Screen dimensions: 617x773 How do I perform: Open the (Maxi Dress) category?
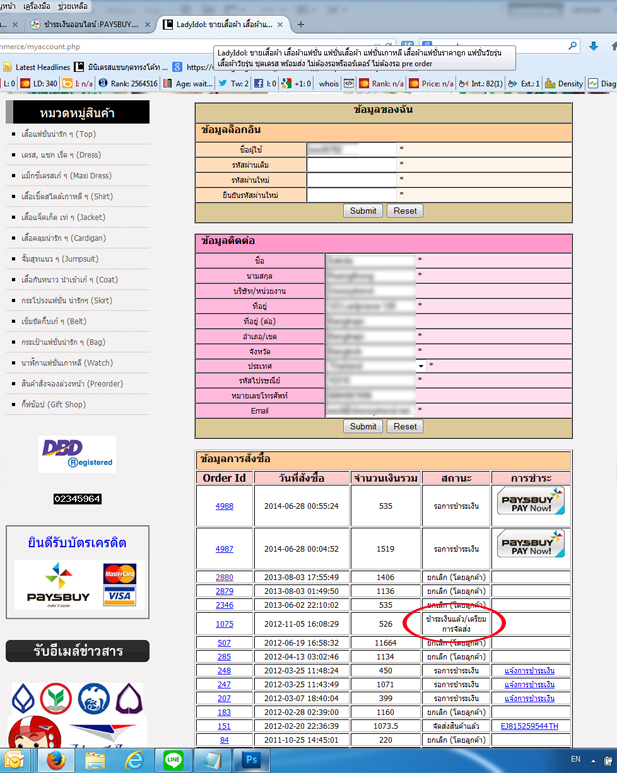pyautogui.click(x=67, y=176)
